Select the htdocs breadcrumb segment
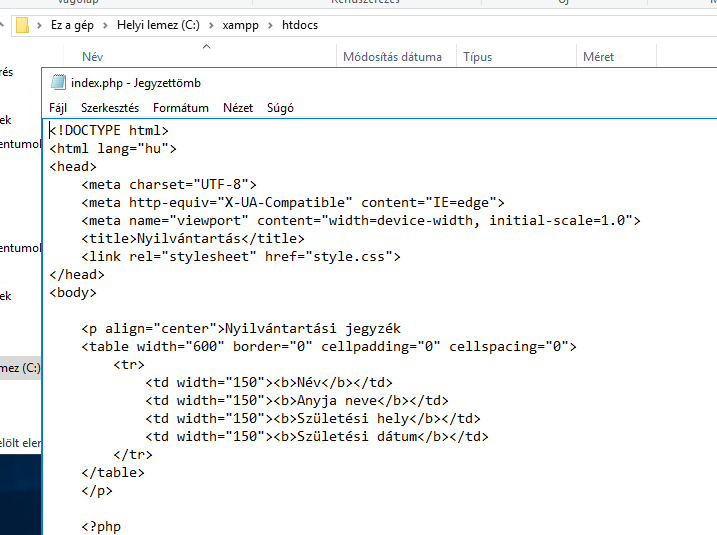 299,25
